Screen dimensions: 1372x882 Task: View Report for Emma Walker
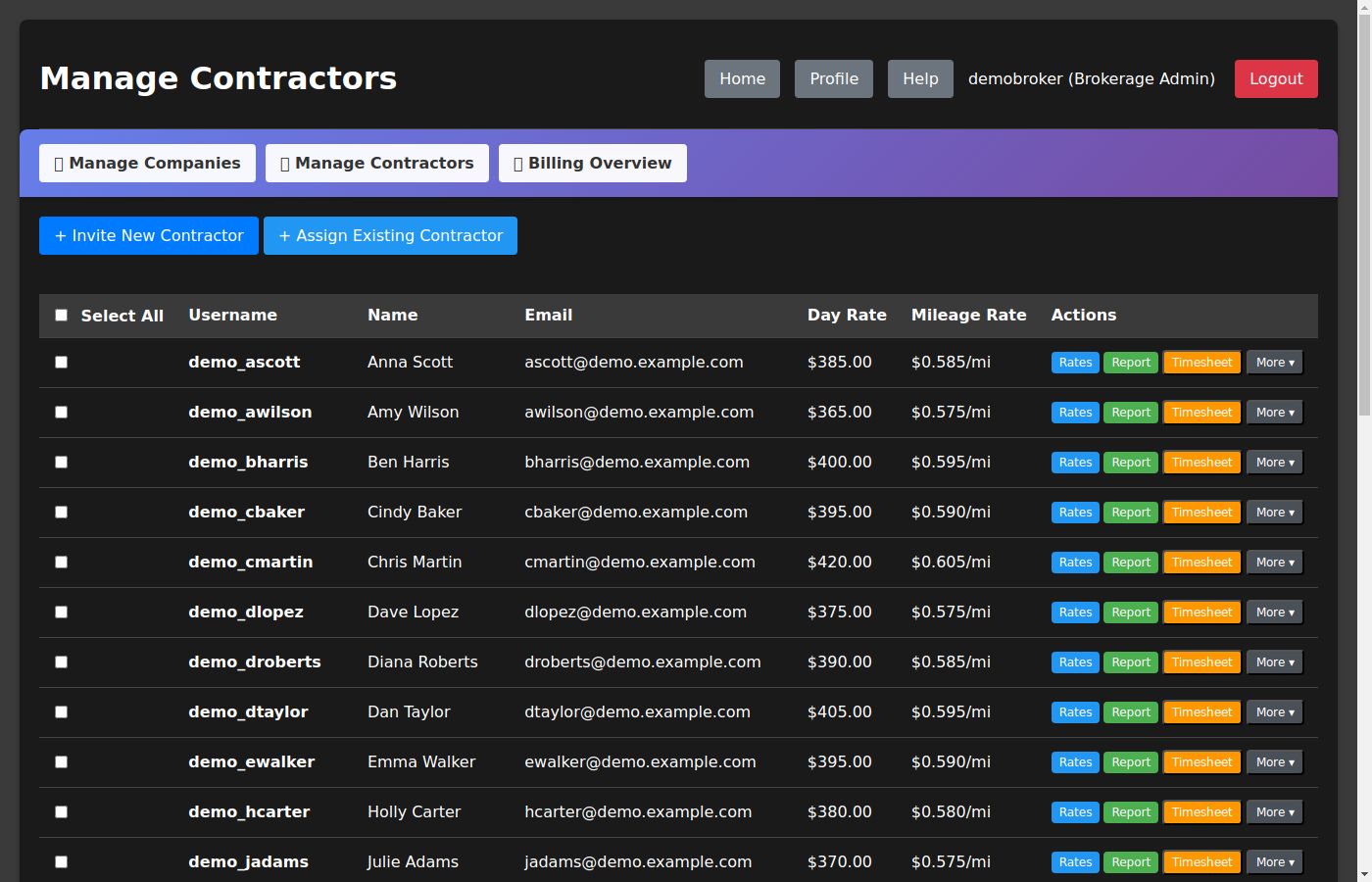pyautogui.click(x=1131, y=762)
